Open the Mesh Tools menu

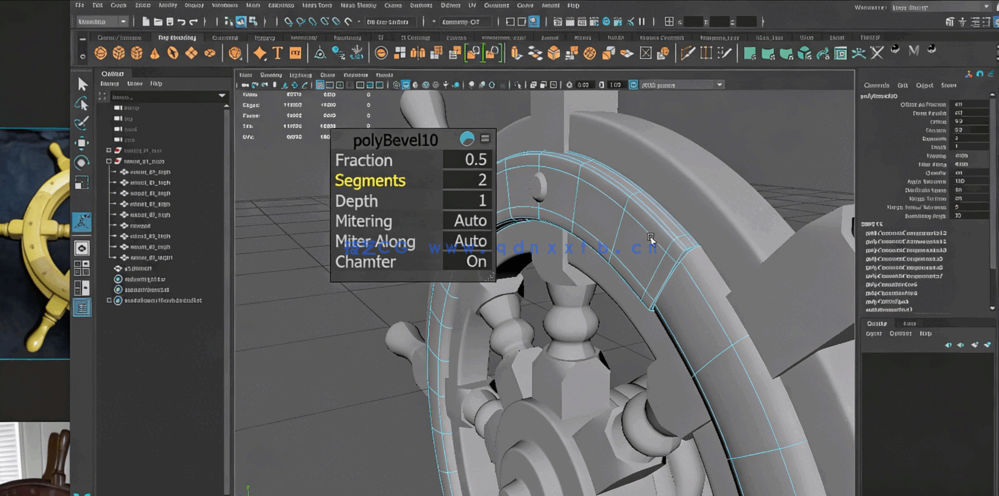coord(317,5)
